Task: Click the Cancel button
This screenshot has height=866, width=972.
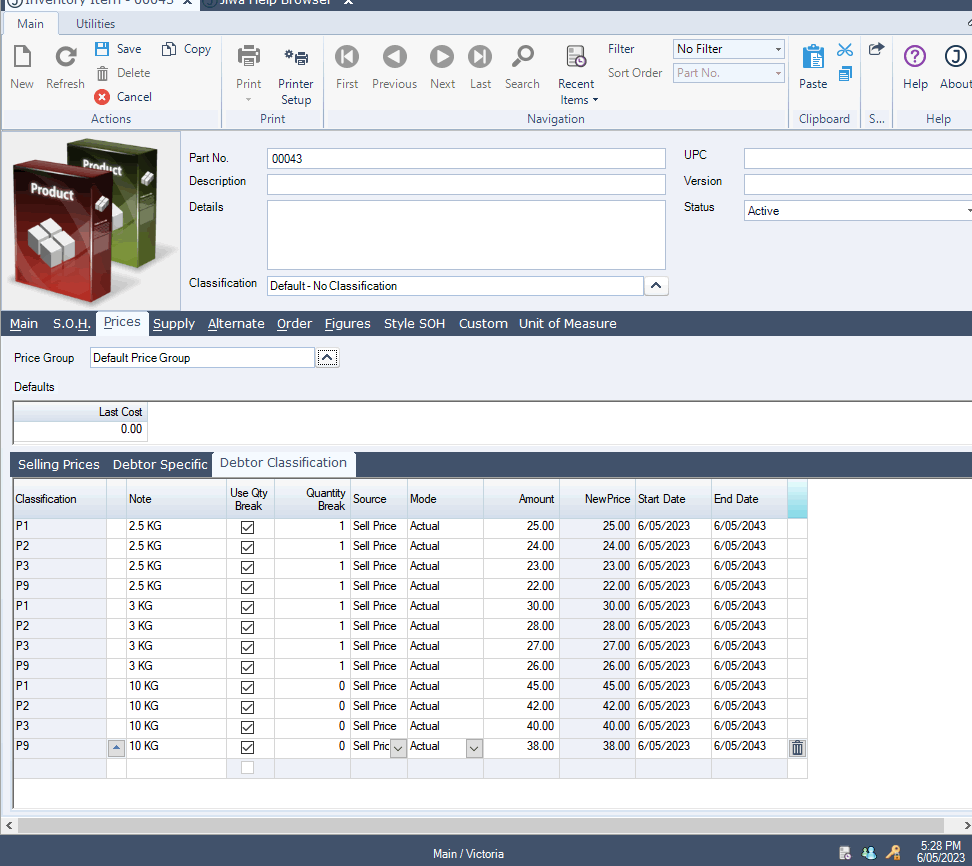Action: click(x=123, y=97)
